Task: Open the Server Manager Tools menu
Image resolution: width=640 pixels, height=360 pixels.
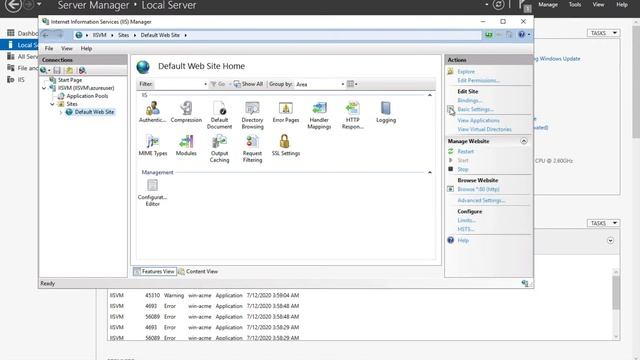Action: click(x=575, y=5)
